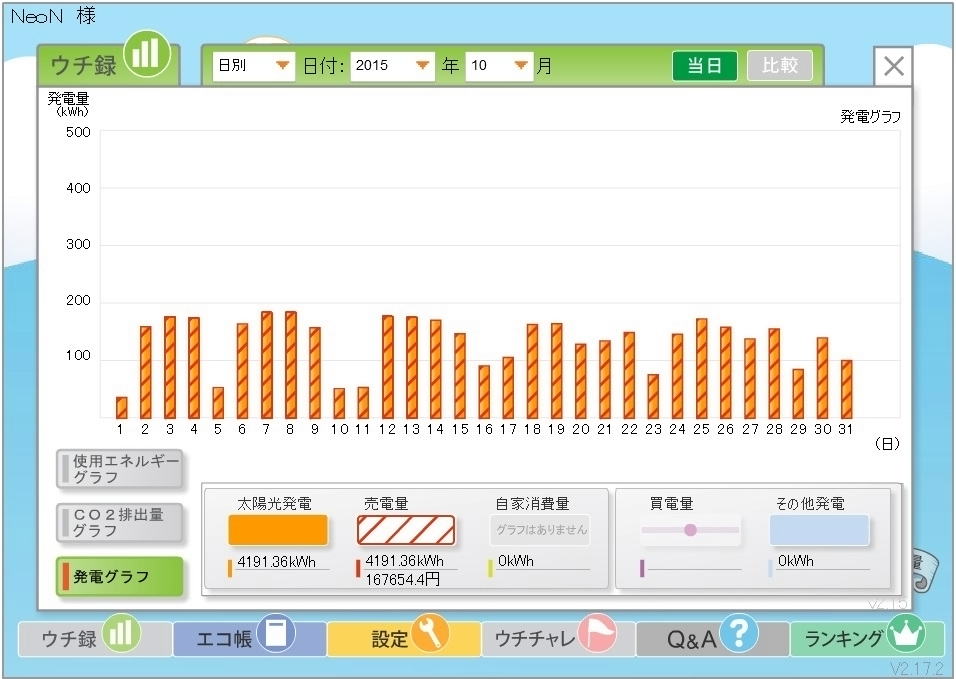Toggle the その他発電 light blue swatch
Screen dimensions: 956x679
pos(819,530)
